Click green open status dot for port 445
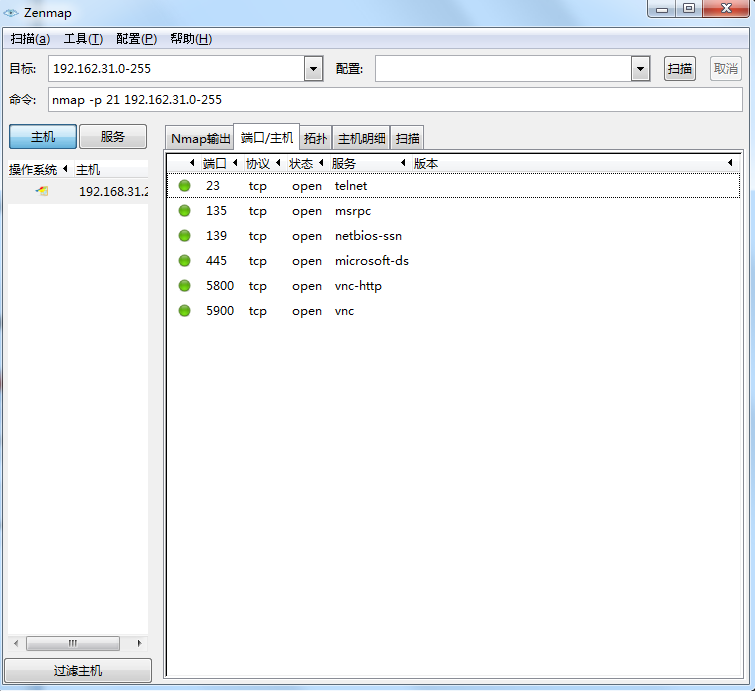Viewport: 755px width, 691px height. [x=184, y=261]
